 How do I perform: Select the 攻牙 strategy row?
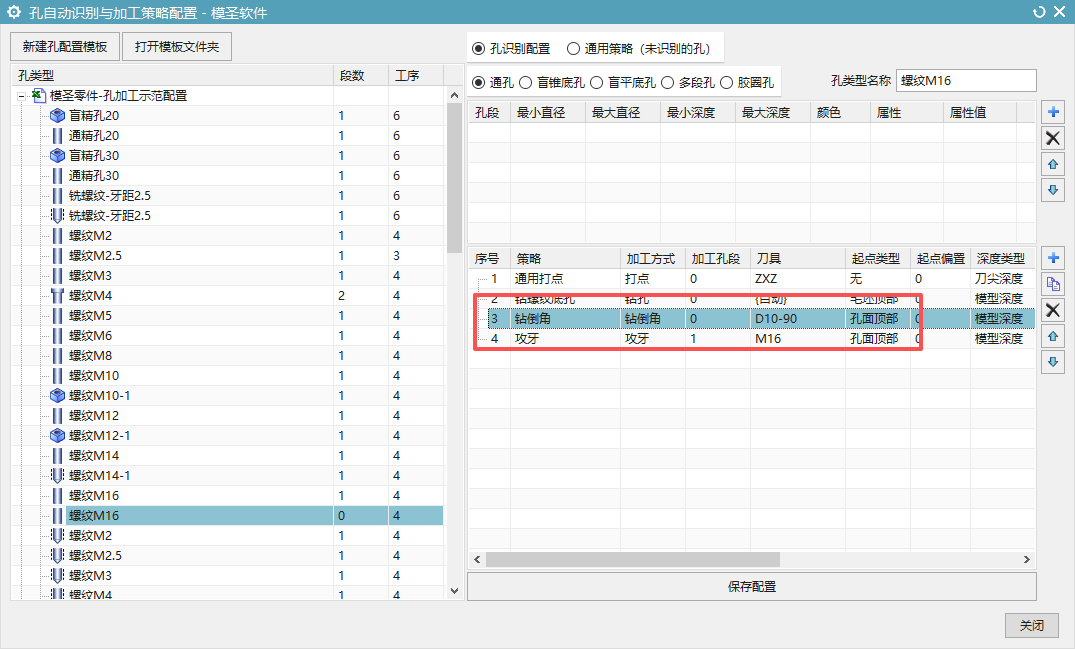[751, 338]
